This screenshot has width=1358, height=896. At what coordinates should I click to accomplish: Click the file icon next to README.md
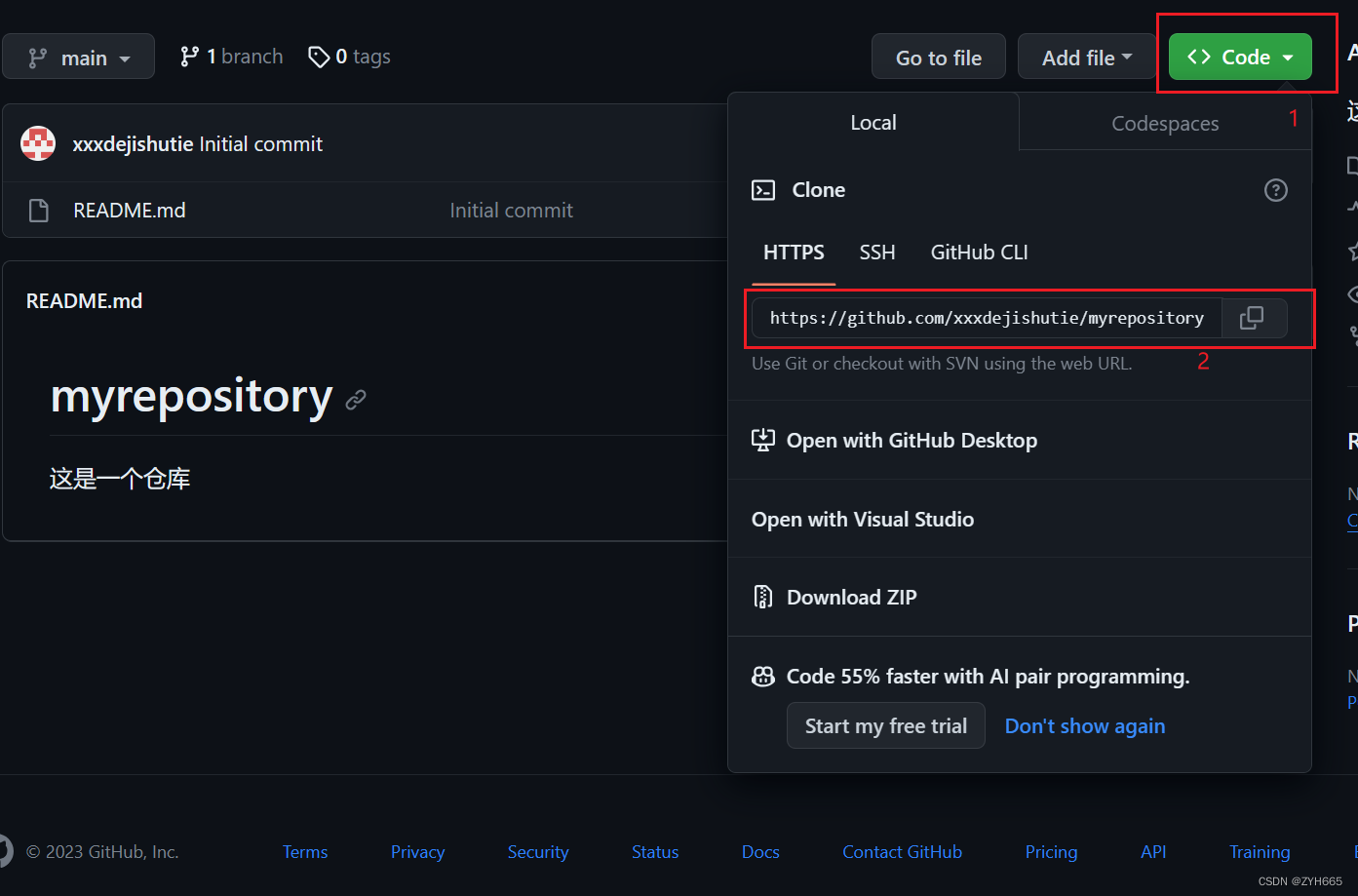point(39,211)
